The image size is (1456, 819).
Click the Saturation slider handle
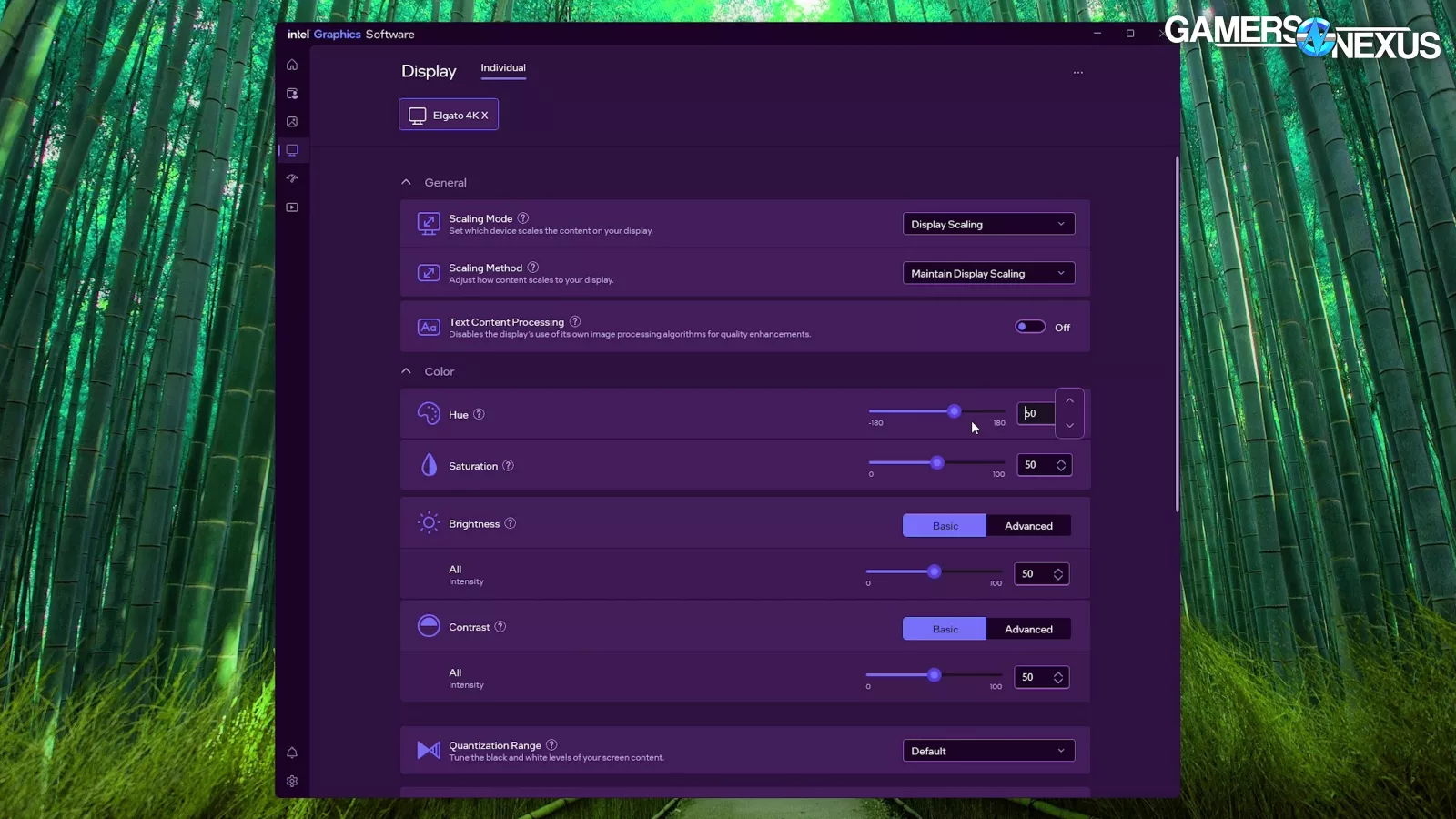tap(937, 463)
